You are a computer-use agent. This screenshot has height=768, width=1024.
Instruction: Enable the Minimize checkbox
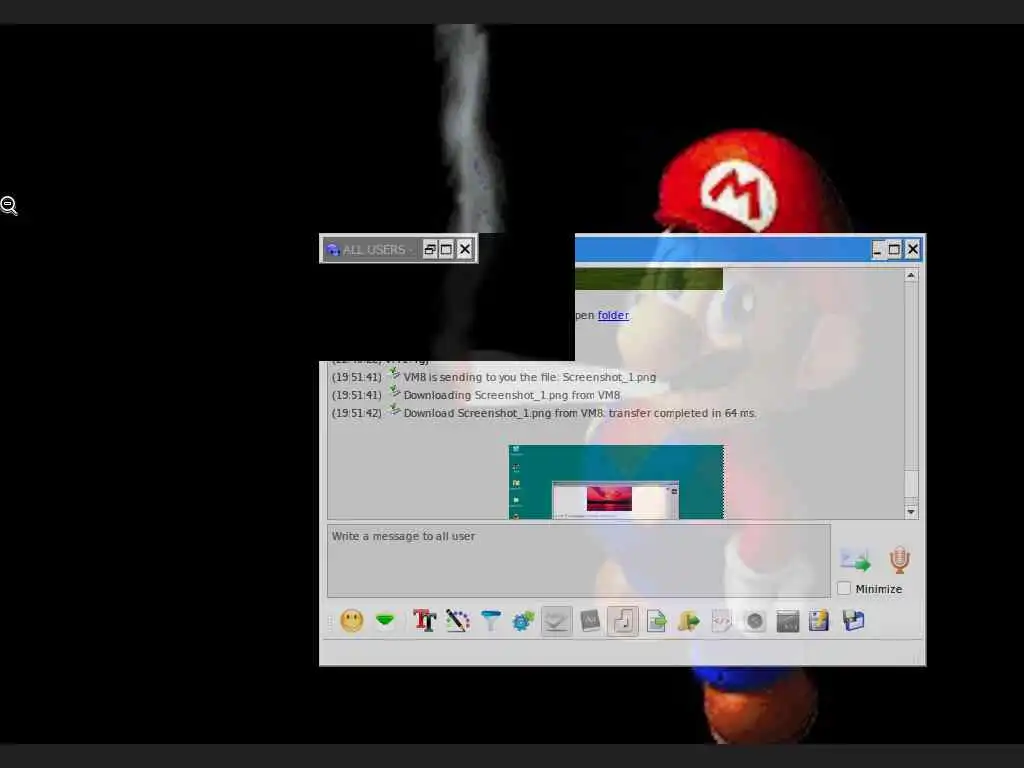844,588
